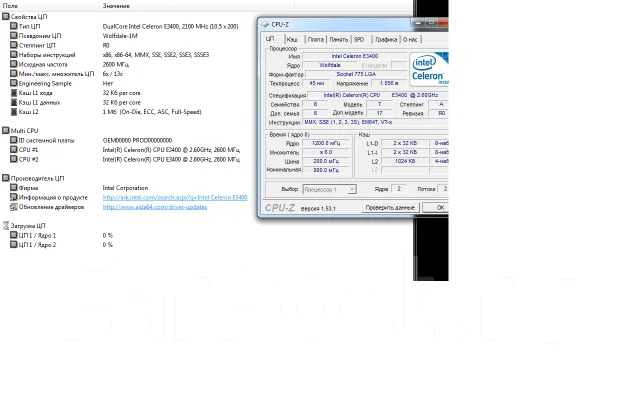The height and width of the screenshot is (400, 640).
Task: Click the icon beside ЦП1 / Ядро 2
Action: tap(13, 244)
